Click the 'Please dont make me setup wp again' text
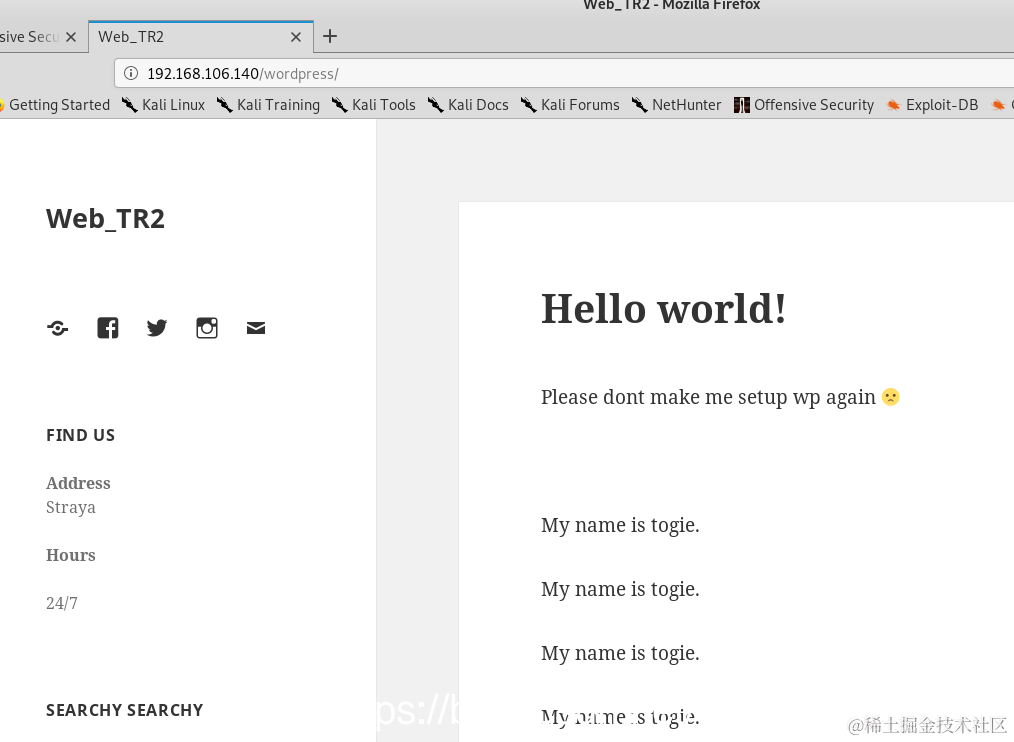This screenshot has height=742, width=1014. click(x=708, y=397)
